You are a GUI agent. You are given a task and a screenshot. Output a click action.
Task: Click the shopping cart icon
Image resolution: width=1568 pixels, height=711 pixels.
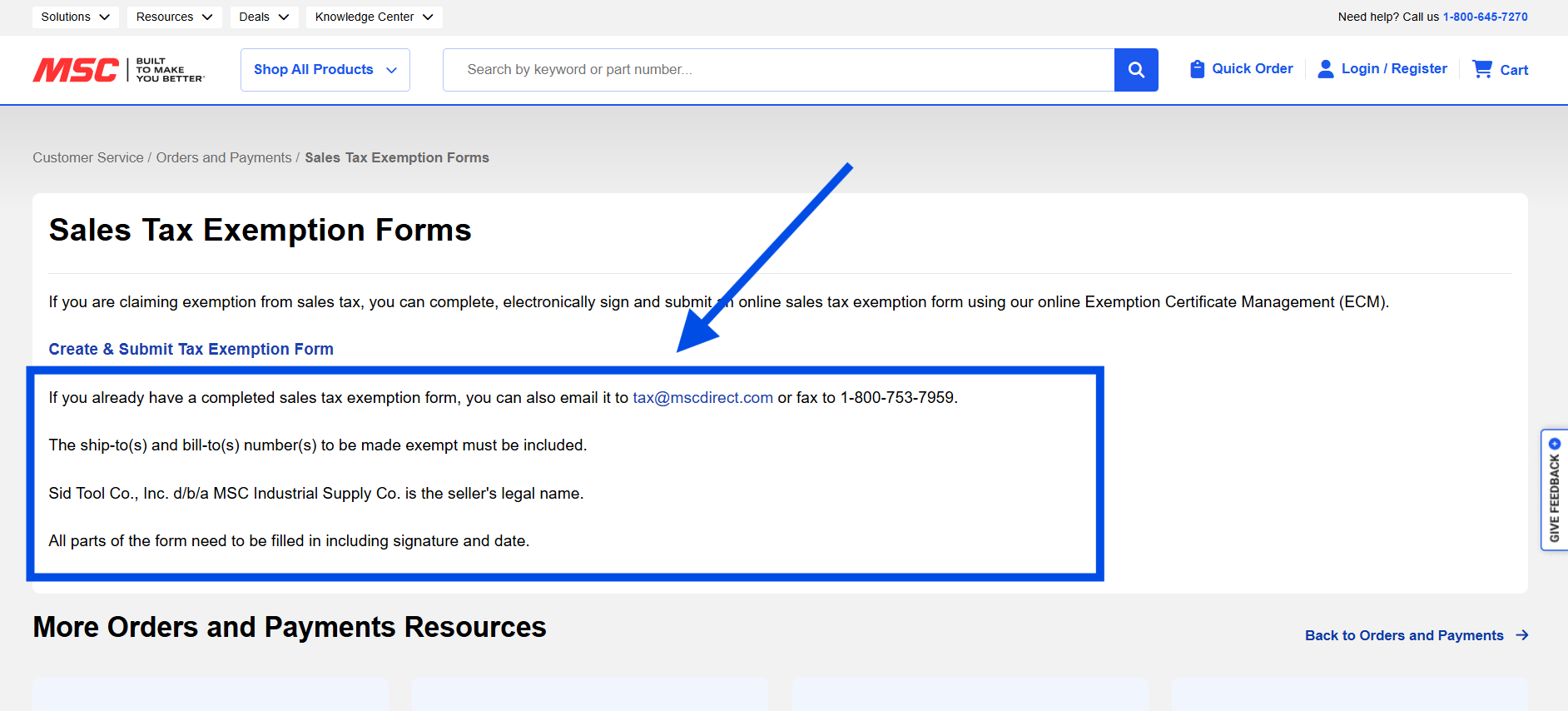click(x=1482, y=69)
